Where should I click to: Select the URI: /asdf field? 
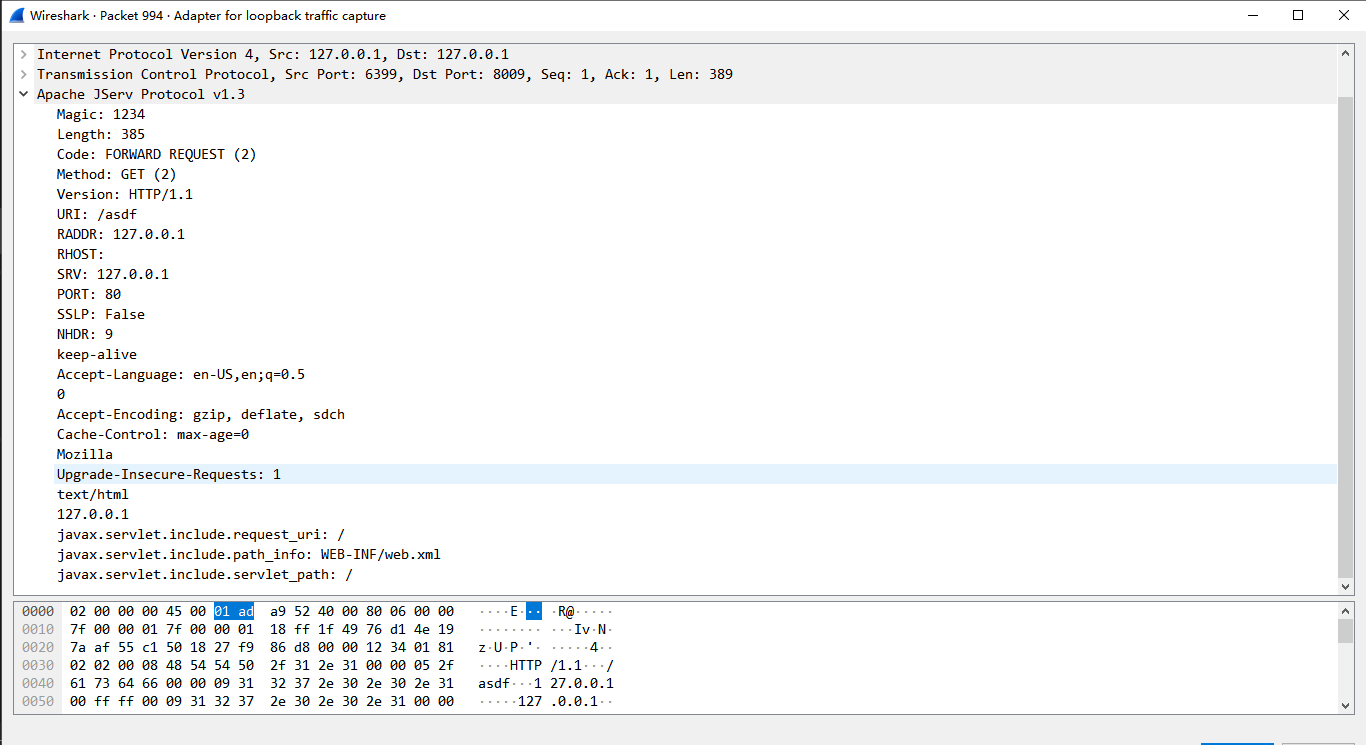click(97, 214)
